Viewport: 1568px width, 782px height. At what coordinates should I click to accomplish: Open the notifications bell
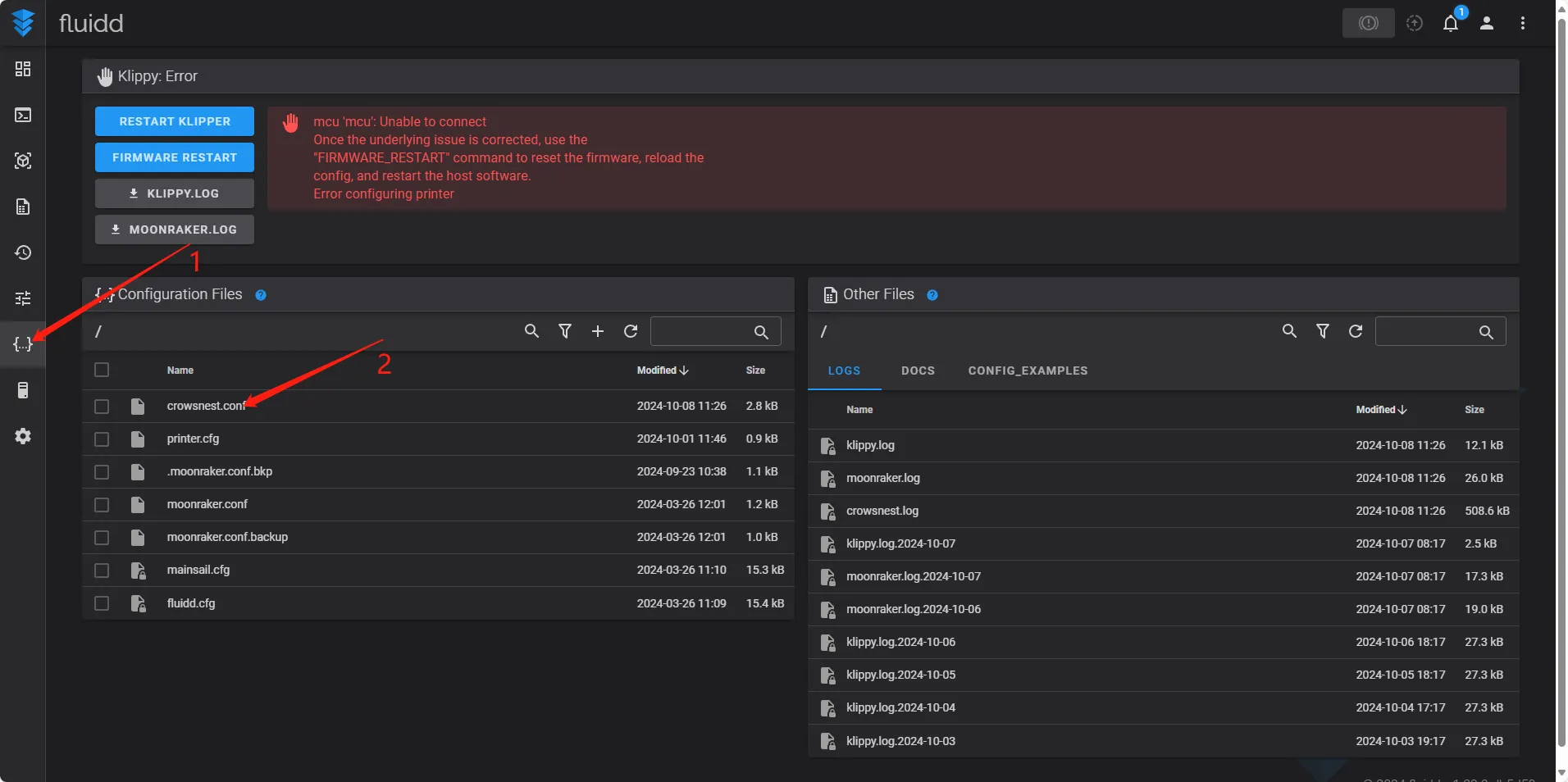1450,23
